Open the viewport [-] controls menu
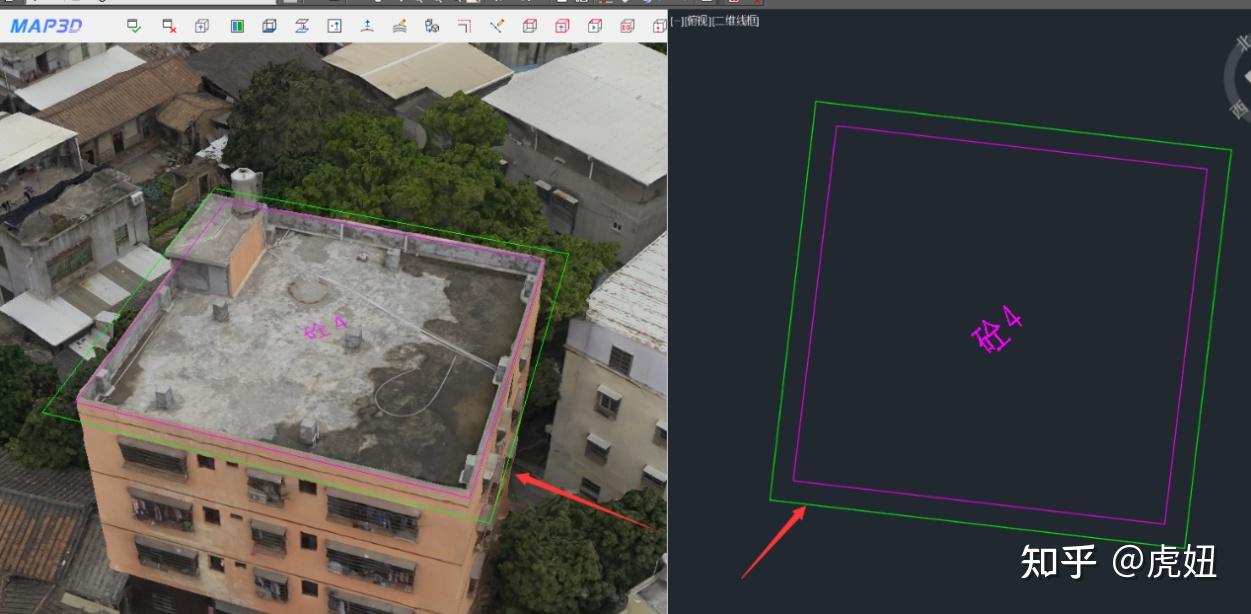1251x614 pixels. [678, 20]
